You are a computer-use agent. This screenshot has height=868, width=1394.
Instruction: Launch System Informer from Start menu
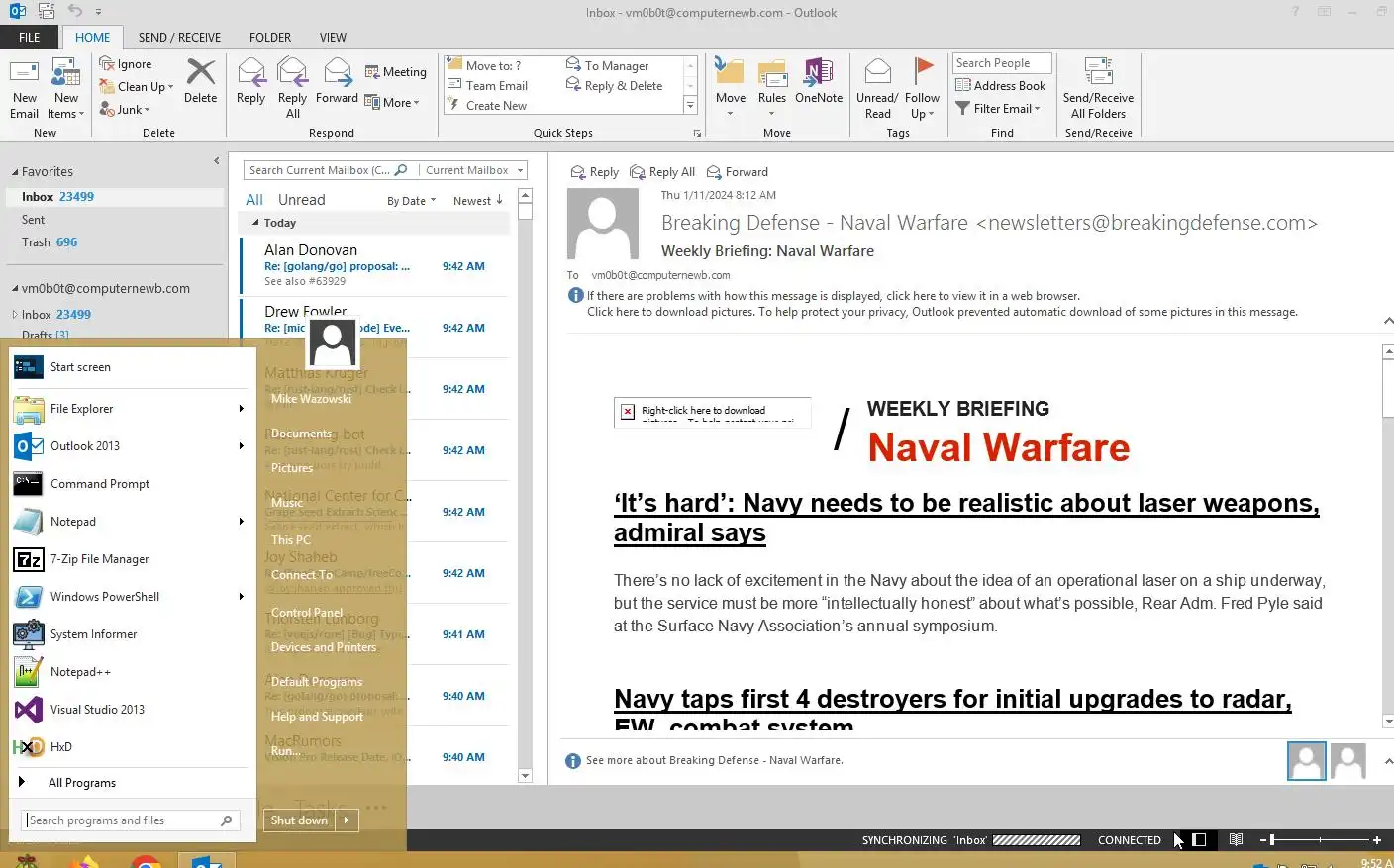pos(129,634)
